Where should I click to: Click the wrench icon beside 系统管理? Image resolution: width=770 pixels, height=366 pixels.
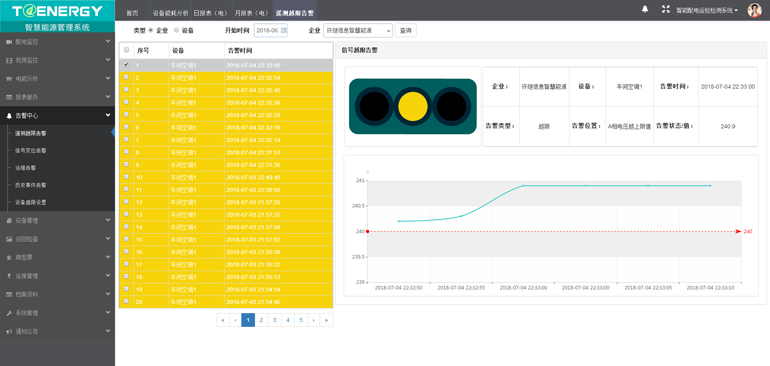pyautogui.click(x=9, y=313)
